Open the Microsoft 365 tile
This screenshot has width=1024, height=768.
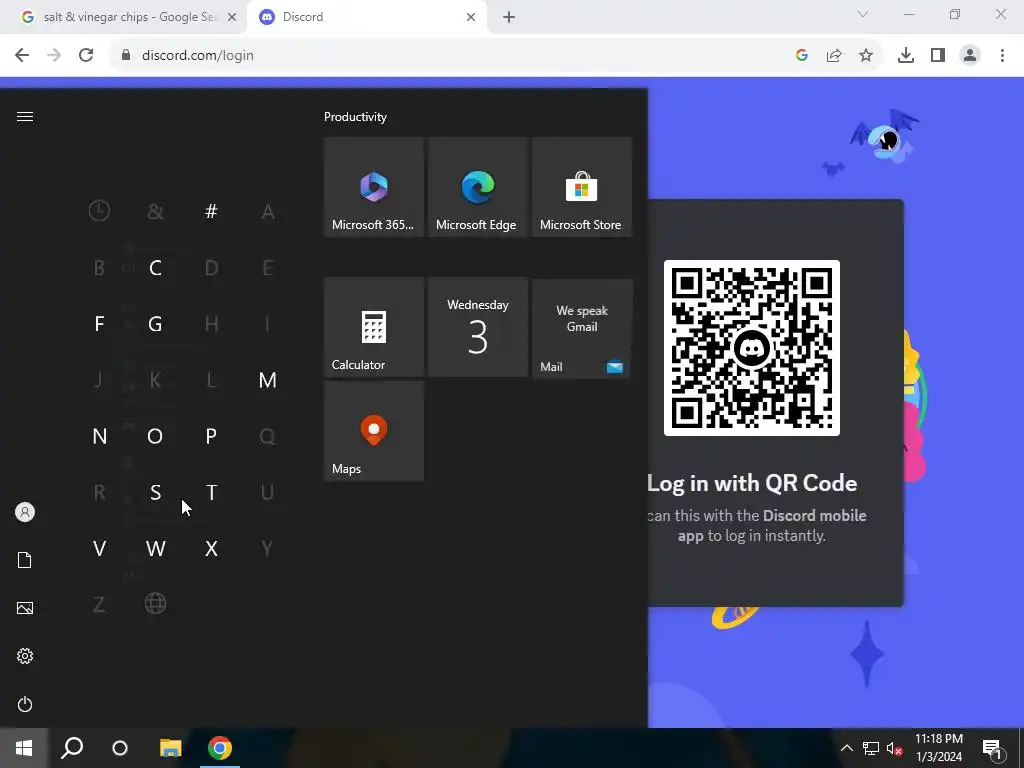coord(374,187)
